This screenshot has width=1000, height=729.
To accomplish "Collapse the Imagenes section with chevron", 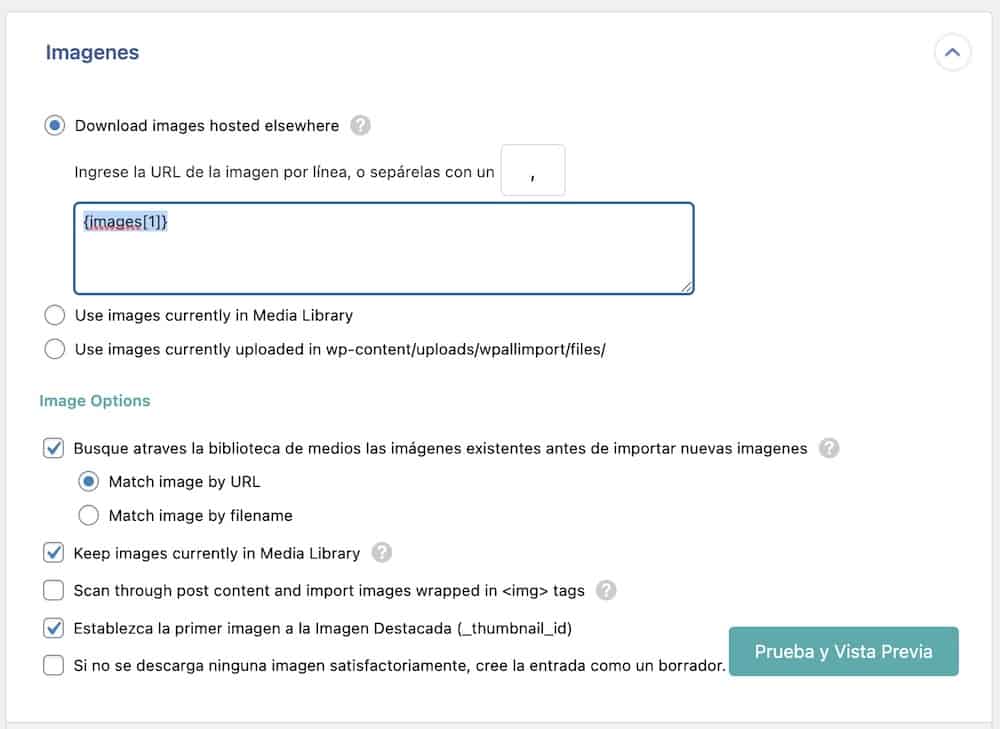I will 952,52.
